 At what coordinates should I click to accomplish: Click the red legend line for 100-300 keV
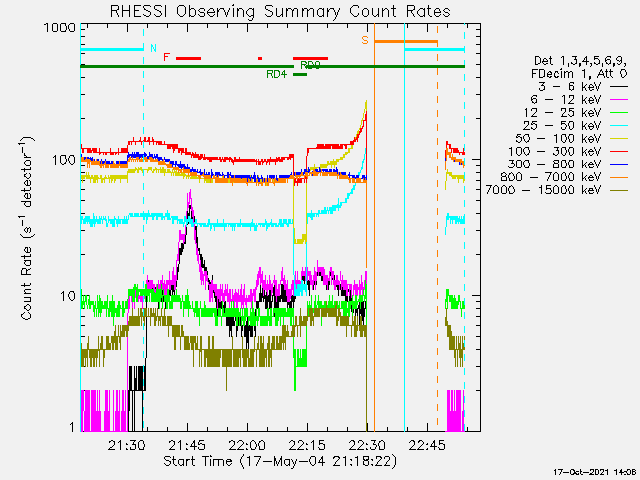click(619, 152)
